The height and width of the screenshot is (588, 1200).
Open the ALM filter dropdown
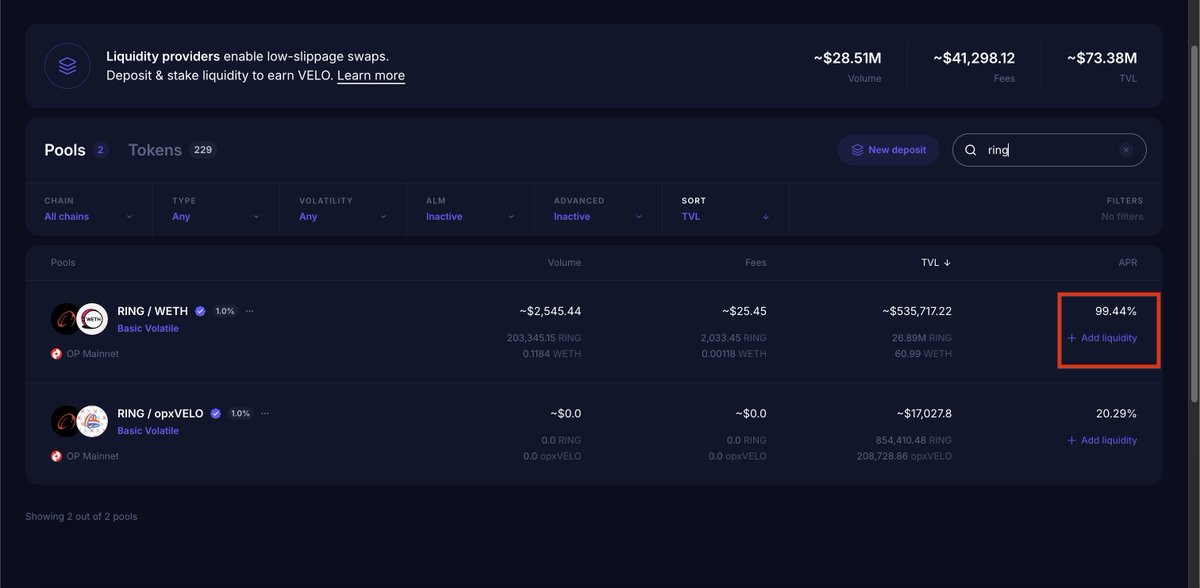click(469, 209)
